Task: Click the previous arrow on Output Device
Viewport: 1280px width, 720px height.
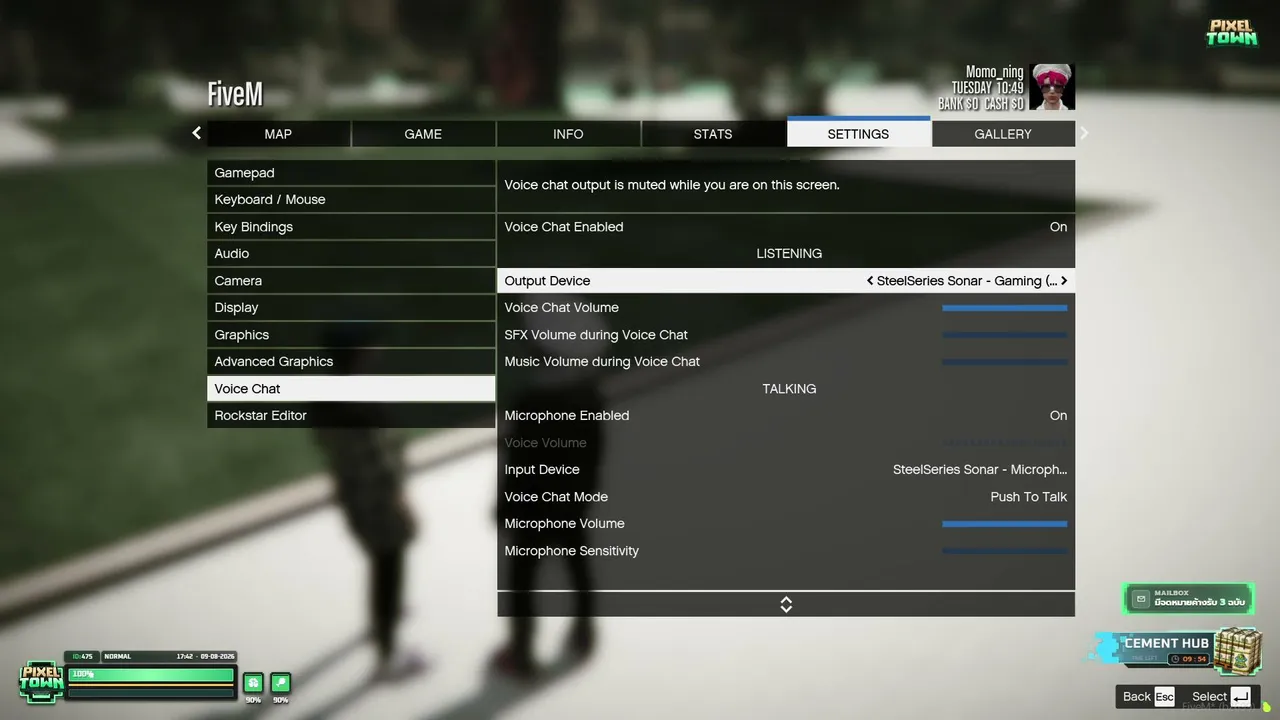Action: pyautogui.click(x=870, y=281)
